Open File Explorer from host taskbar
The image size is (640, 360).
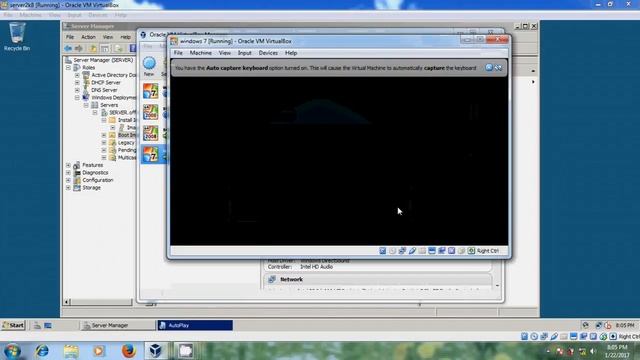71,351
